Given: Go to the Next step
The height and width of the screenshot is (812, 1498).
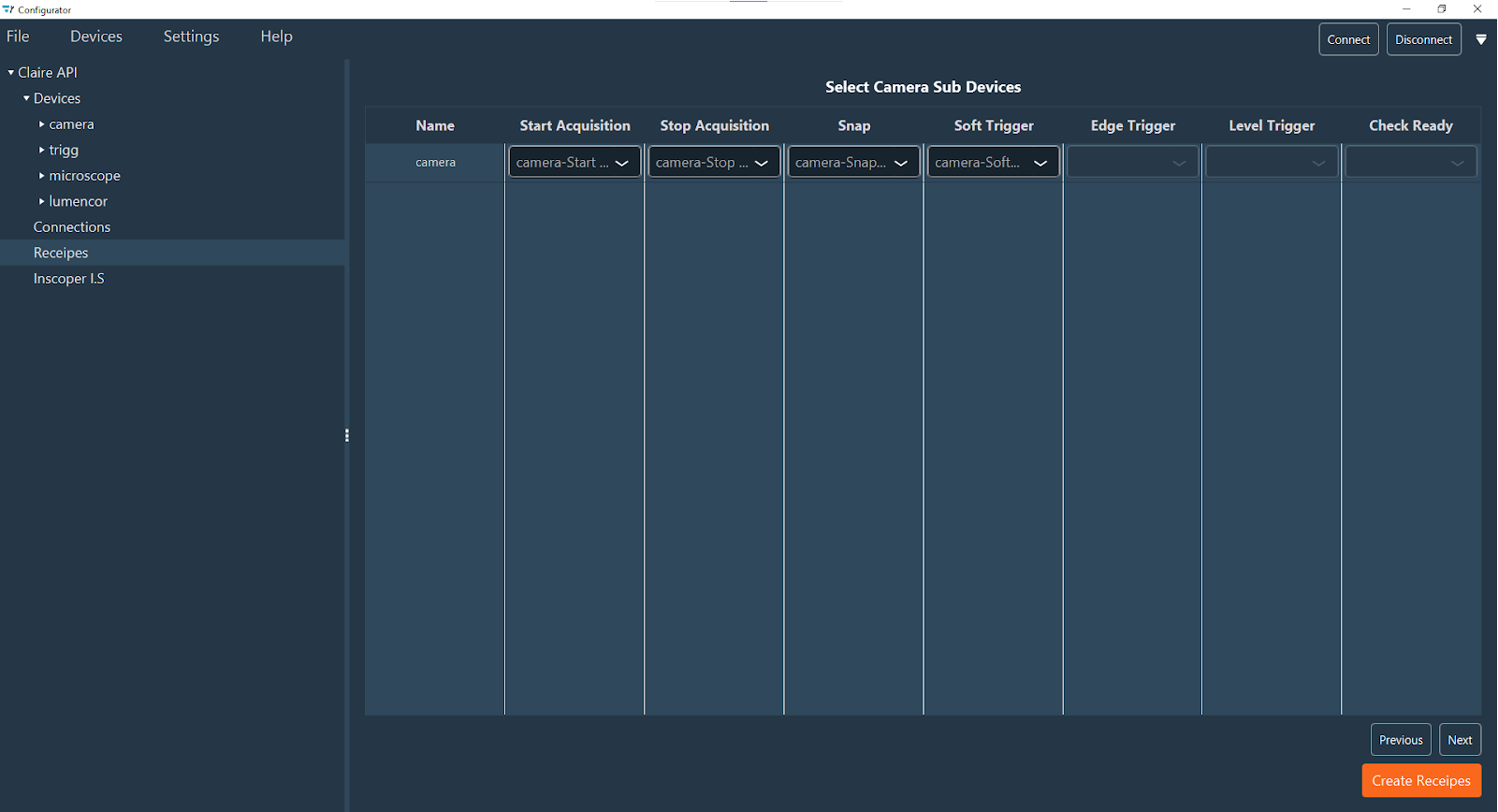Looking at the screenshot, I should 1460,740.
